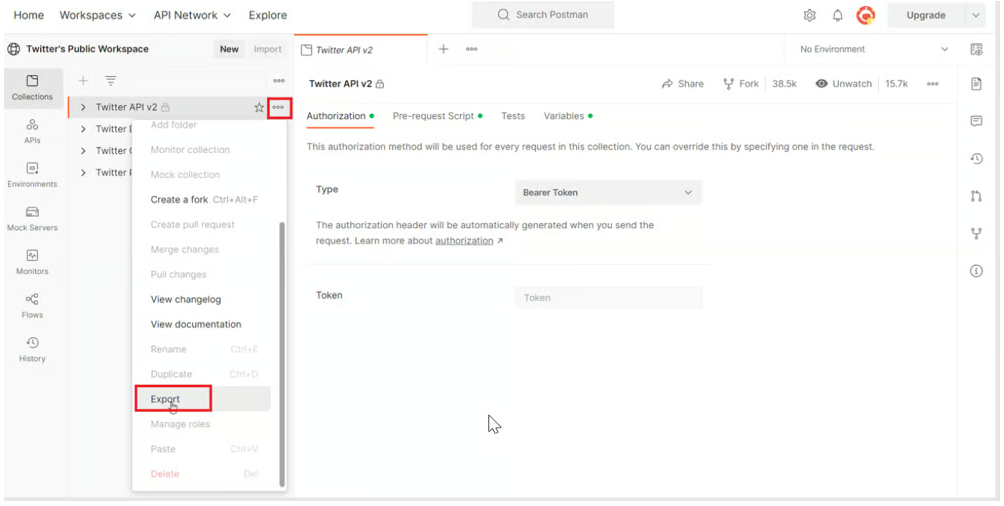The height and width of the screenshot is (506, 1004).
Task: Click the Fork button
Action: point(741,84)
